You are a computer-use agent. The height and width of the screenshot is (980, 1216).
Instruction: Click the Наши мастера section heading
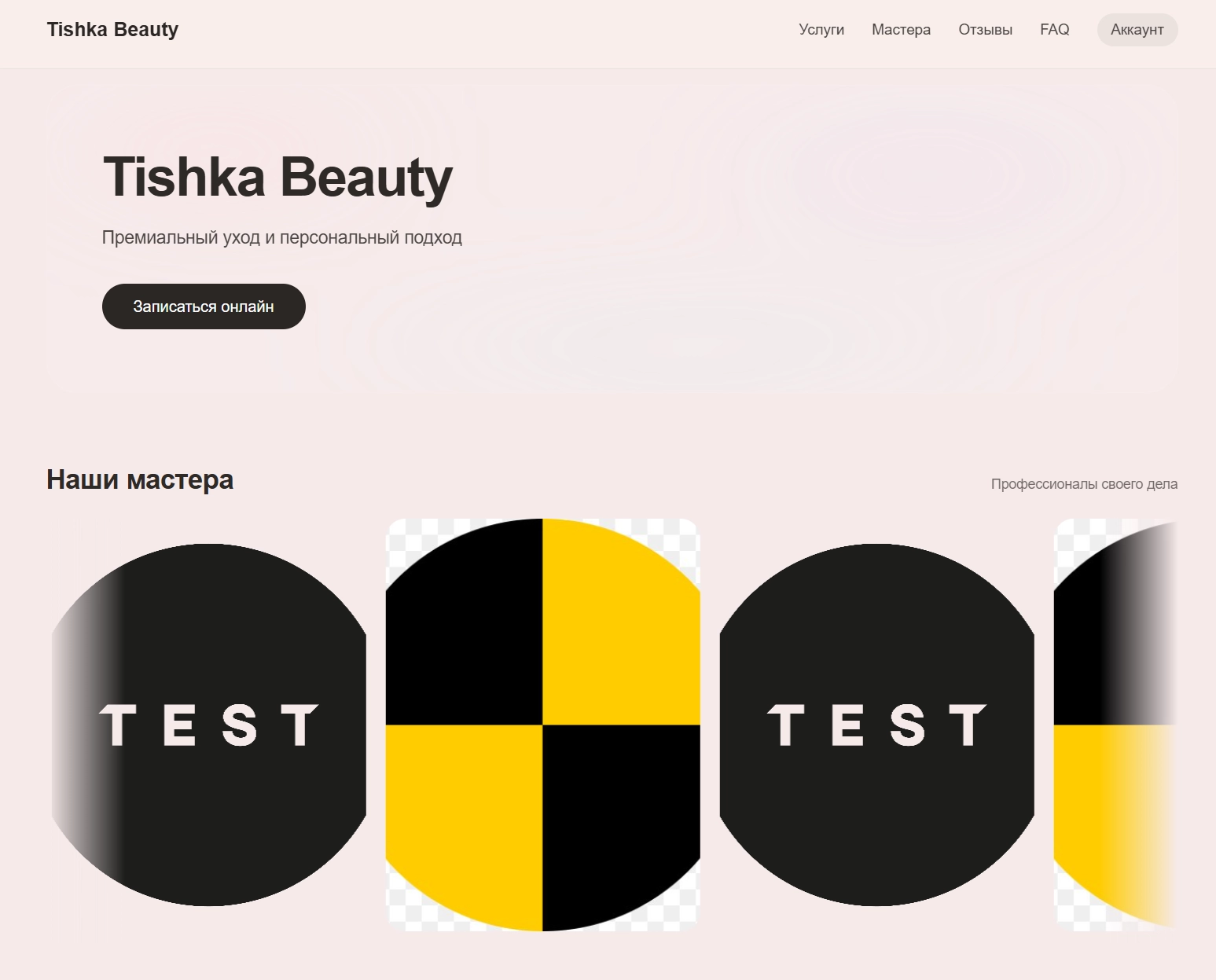(140, 479)
